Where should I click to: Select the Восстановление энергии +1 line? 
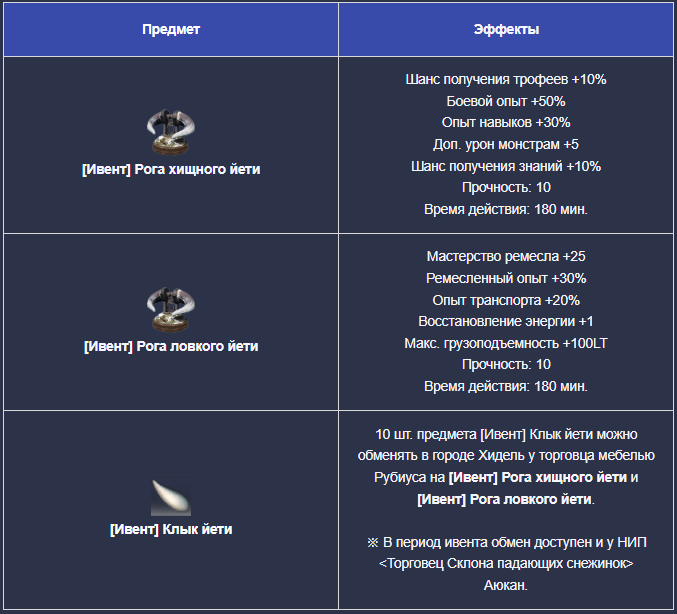point(506,321)
